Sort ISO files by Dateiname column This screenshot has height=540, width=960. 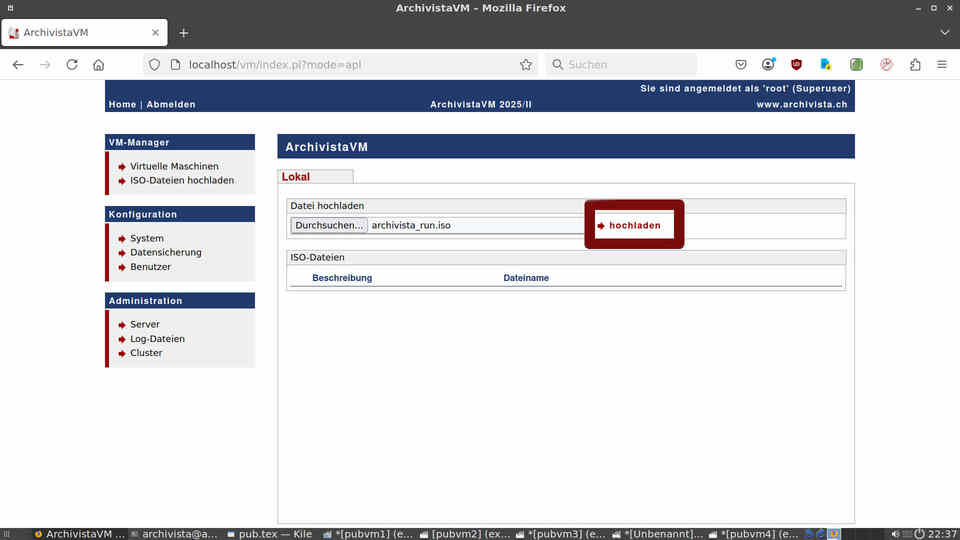[x=526, y=278]
